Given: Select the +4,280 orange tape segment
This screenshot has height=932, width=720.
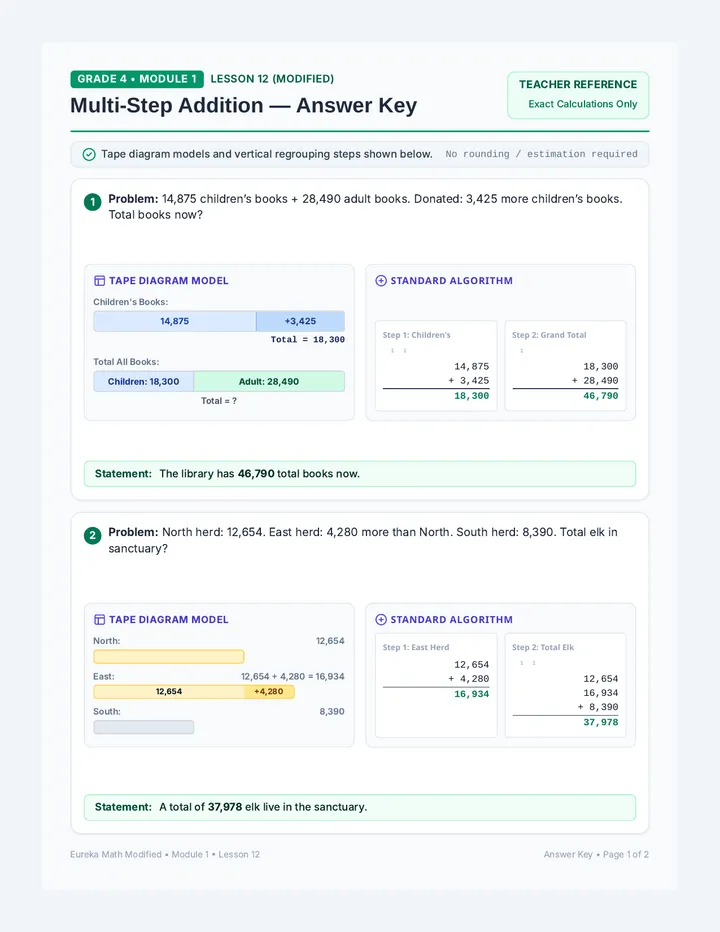Looking at the screenshot, I should (x=269, y=691).
